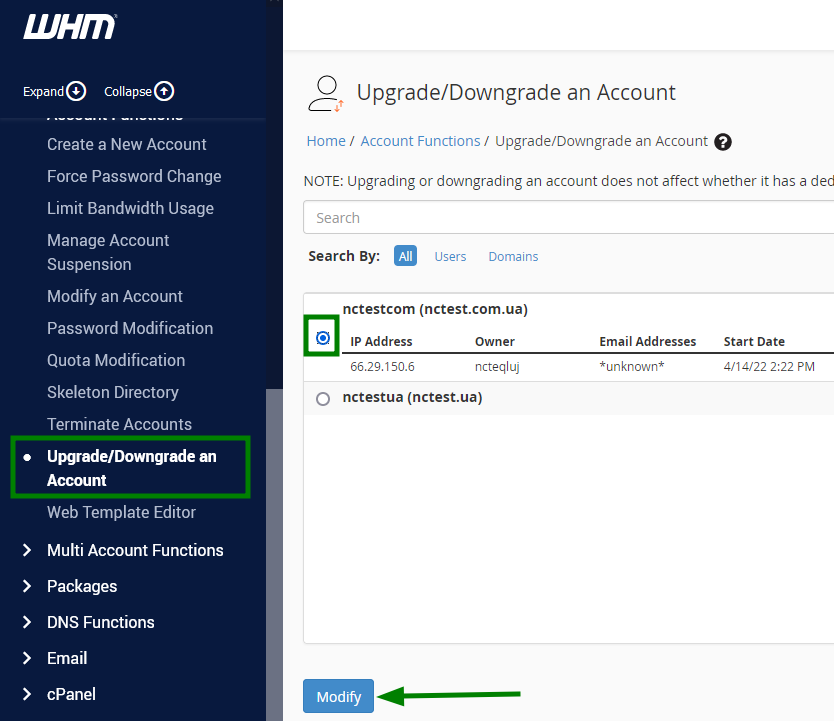Open Upgrade/Downgrade an Account menu item
The height and width of the screenshot is (721, 834).
(131, 468)
